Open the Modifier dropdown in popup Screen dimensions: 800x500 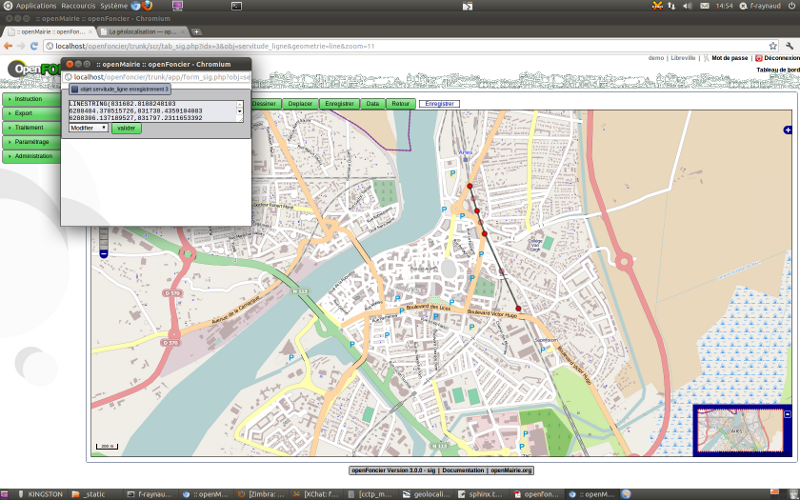point(88,128)
